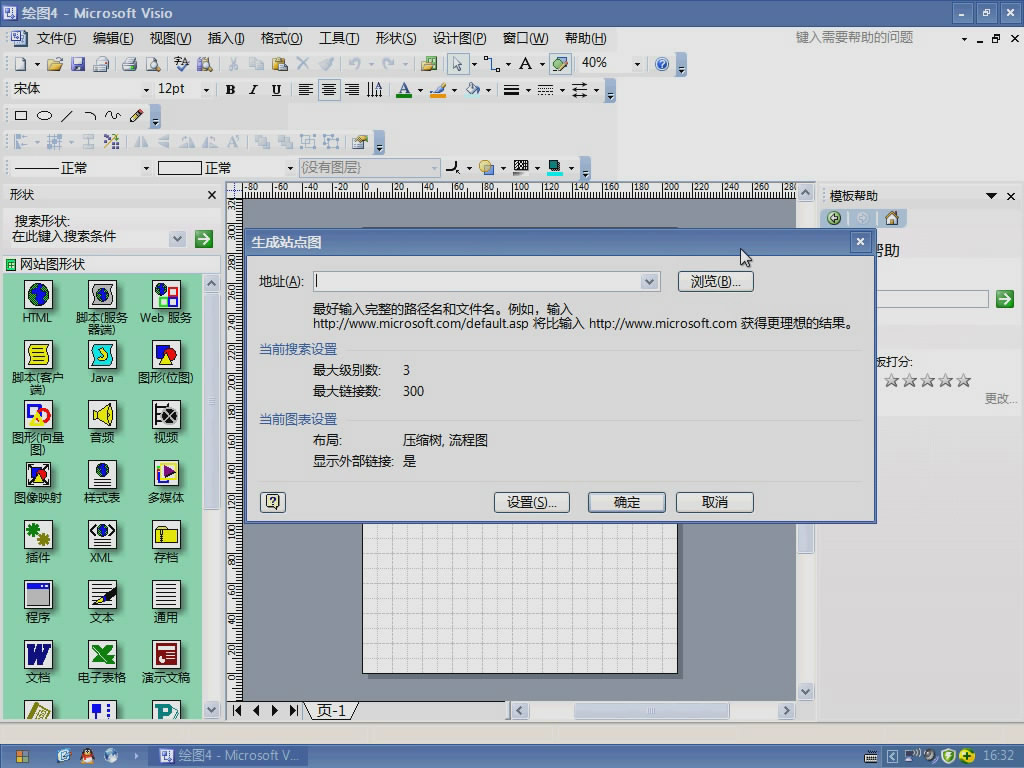
Task: Apply font color with the A swatch
Action: coord(404,90)
